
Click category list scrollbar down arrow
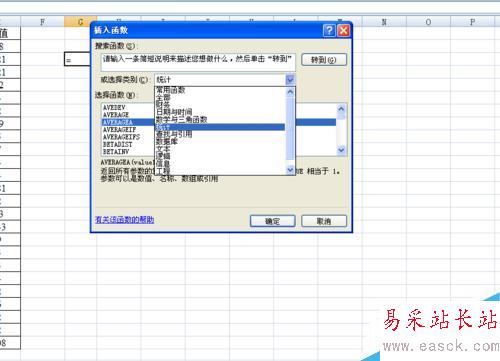point(290,170)
